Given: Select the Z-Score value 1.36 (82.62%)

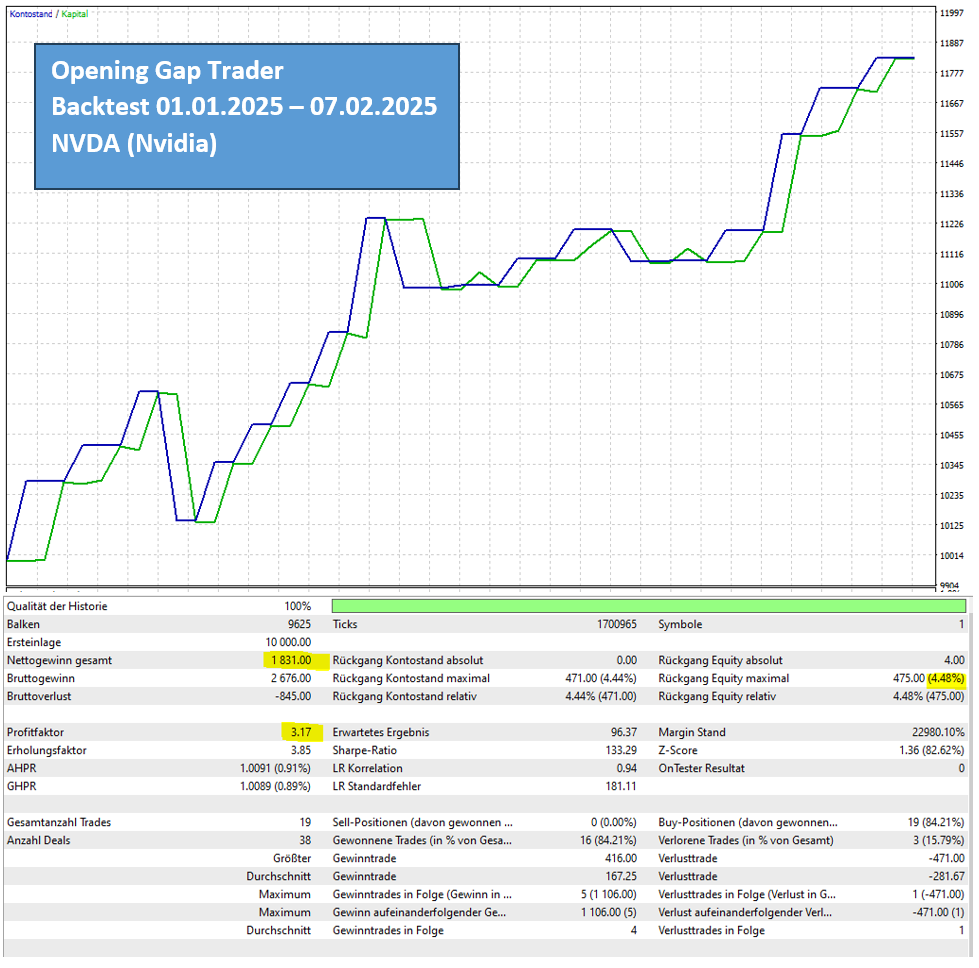Looking at the screenshot, I should point(932,751).
